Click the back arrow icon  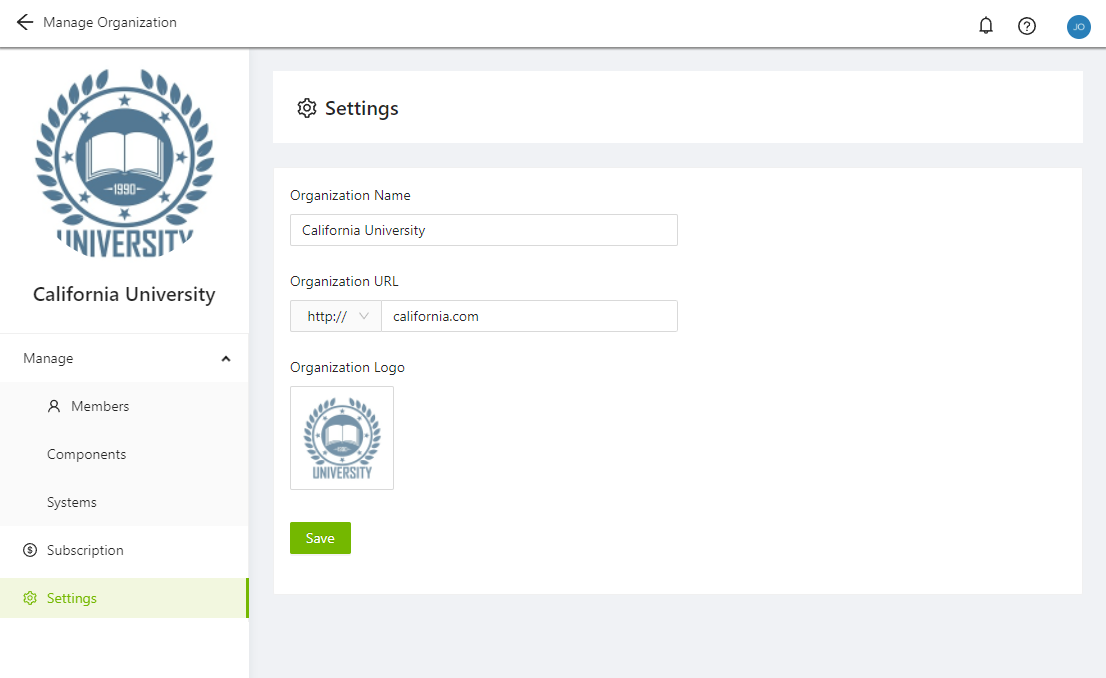(25, 22)
